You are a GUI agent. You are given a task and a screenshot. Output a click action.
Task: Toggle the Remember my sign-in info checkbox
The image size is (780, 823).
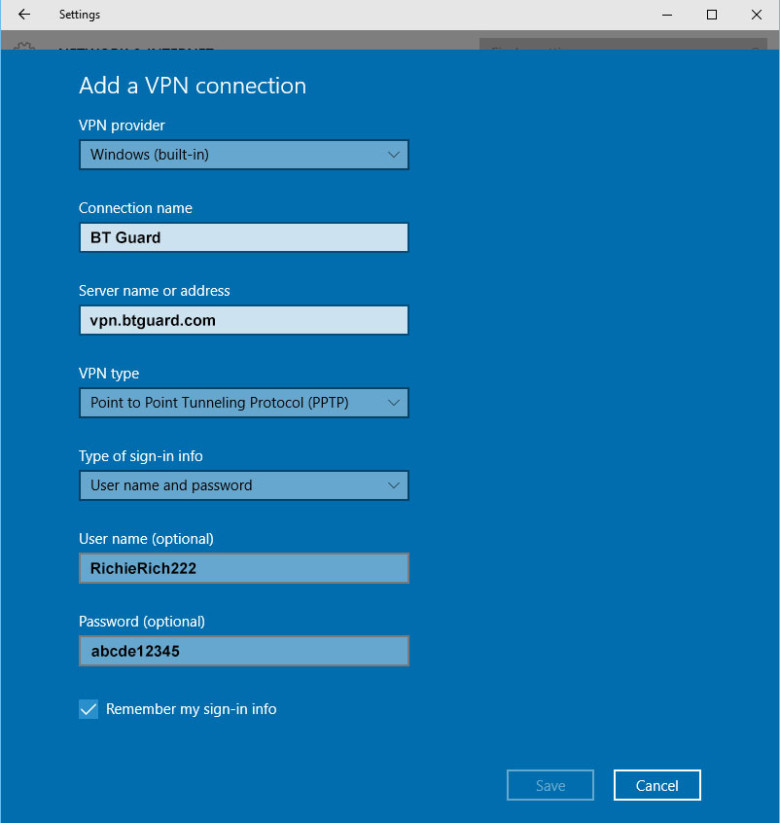point(89,709)
